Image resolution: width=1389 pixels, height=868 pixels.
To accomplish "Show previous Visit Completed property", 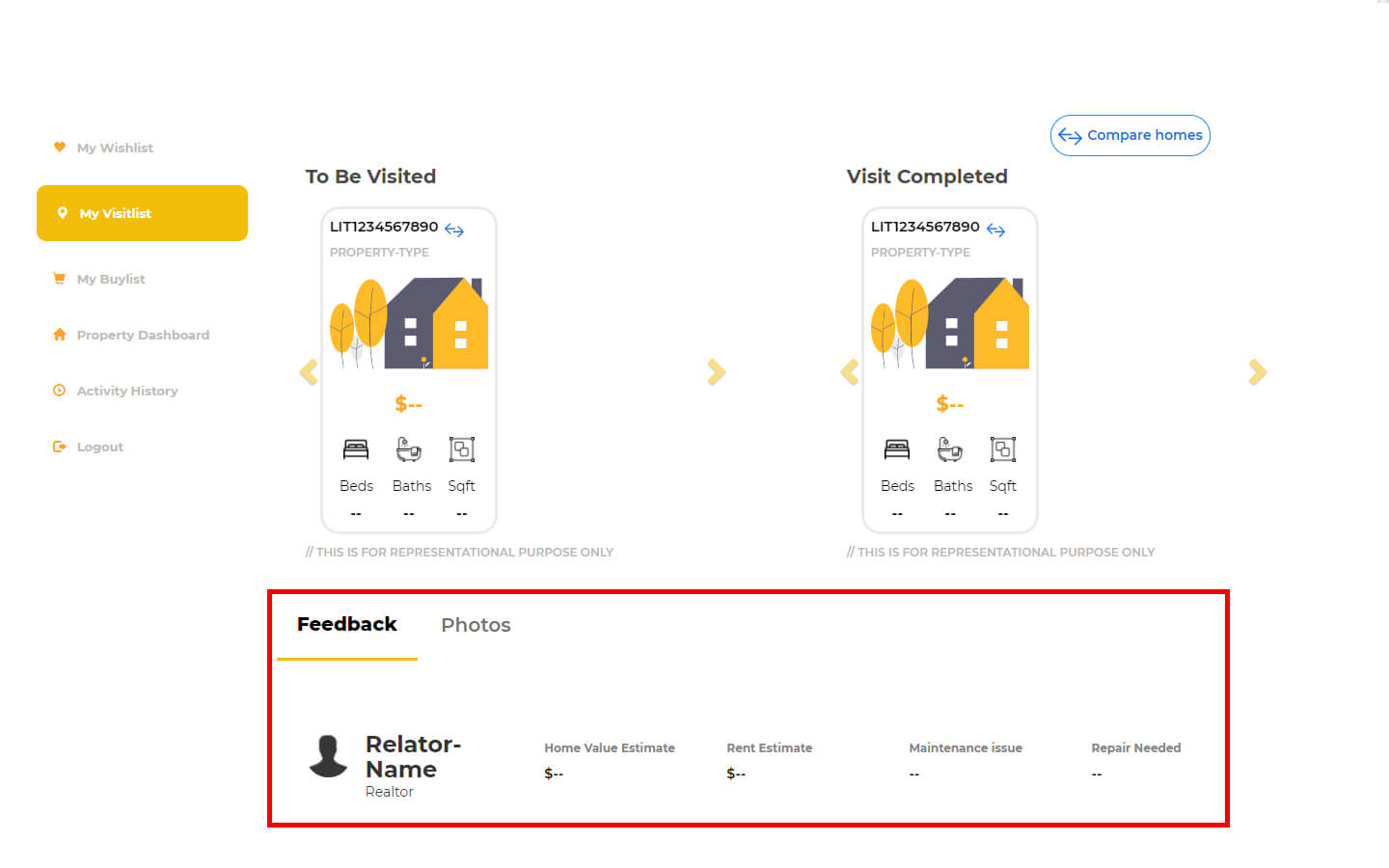I will point(850,372).
